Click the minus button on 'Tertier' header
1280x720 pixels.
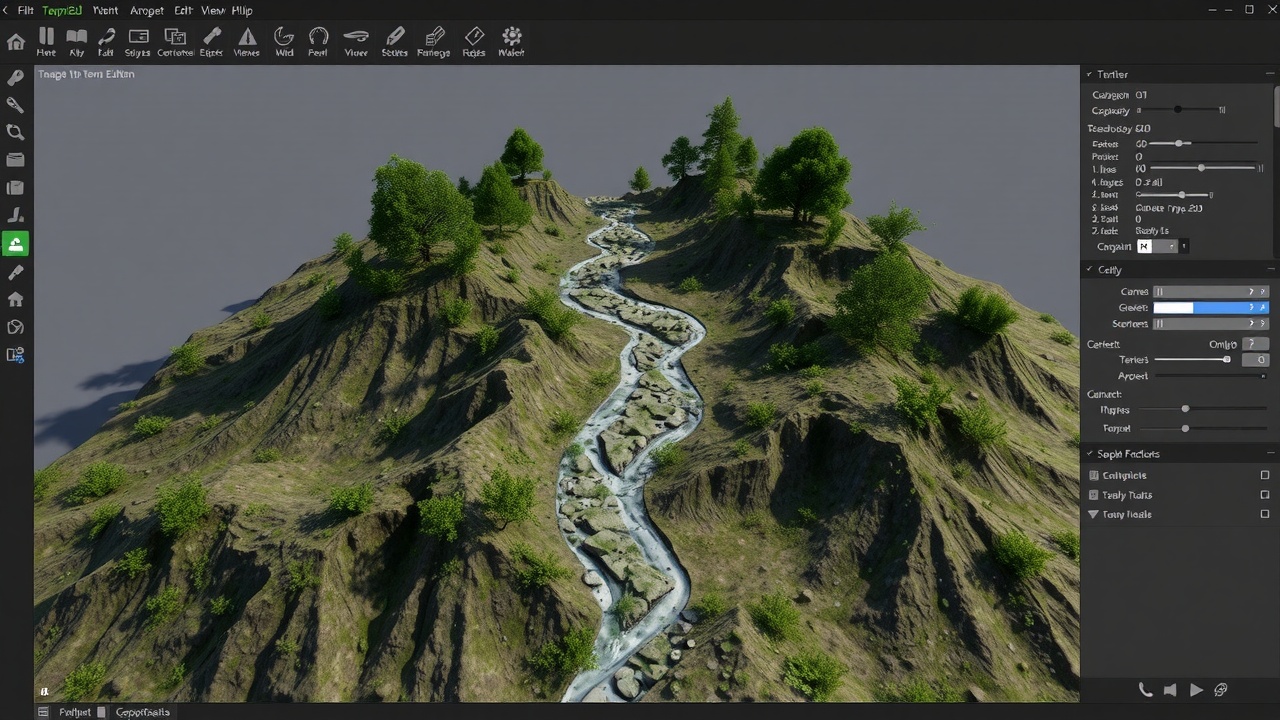1271,74
